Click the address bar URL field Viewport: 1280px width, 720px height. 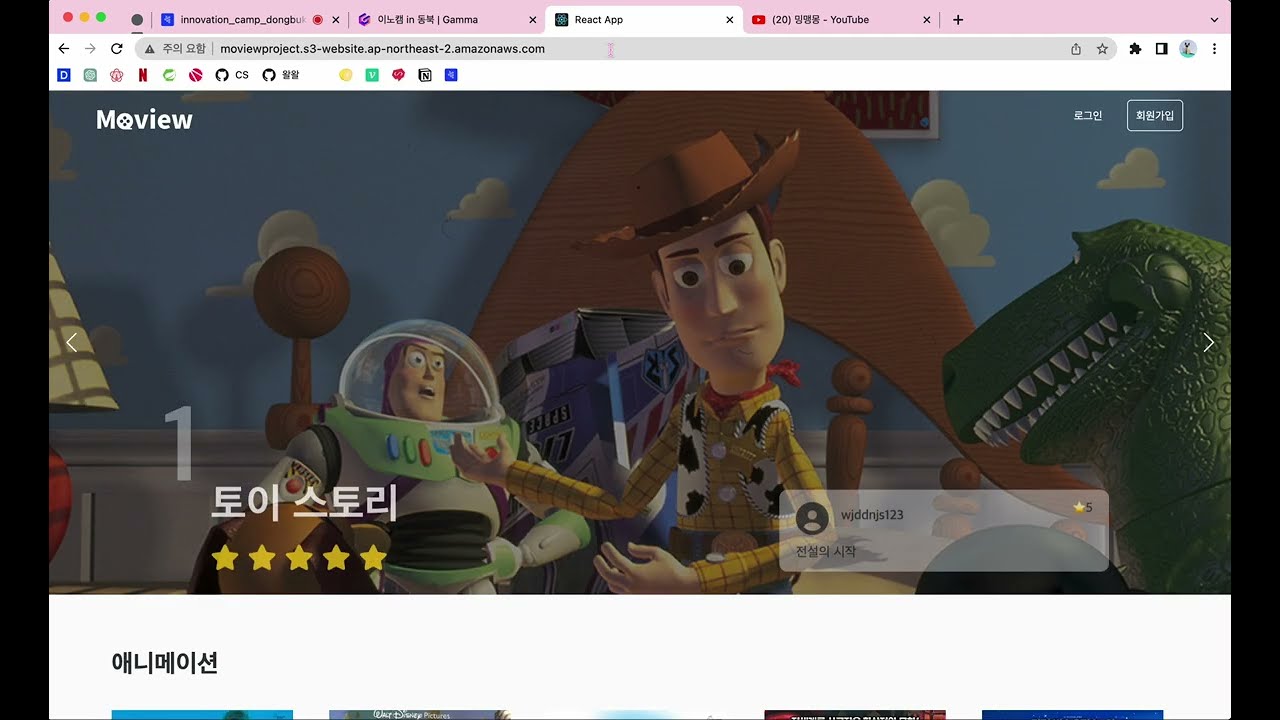tap(628, 48)
